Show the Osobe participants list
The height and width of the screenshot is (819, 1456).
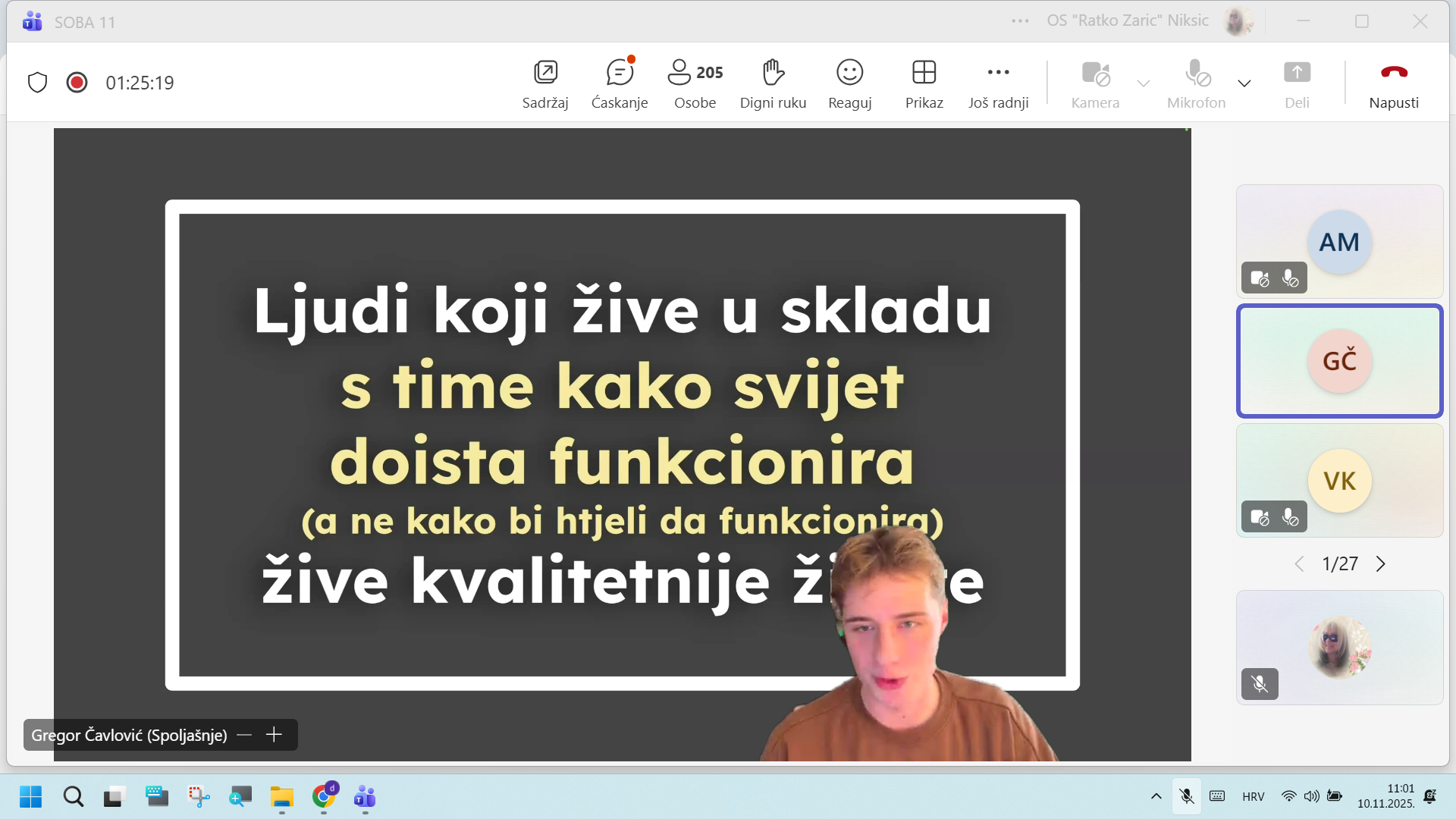[x=695, y=83]
